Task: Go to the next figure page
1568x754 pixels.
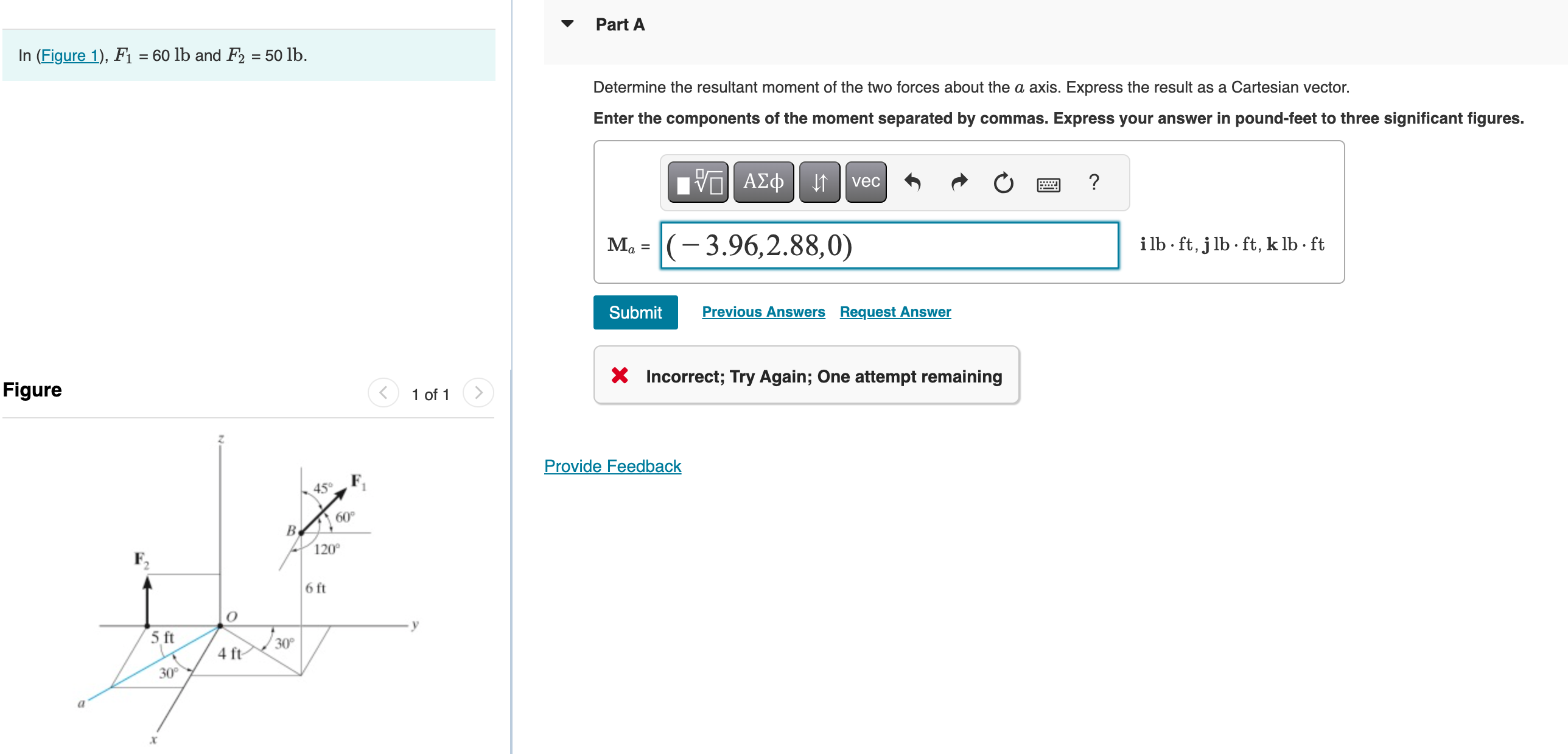Action: pos(479,393)
